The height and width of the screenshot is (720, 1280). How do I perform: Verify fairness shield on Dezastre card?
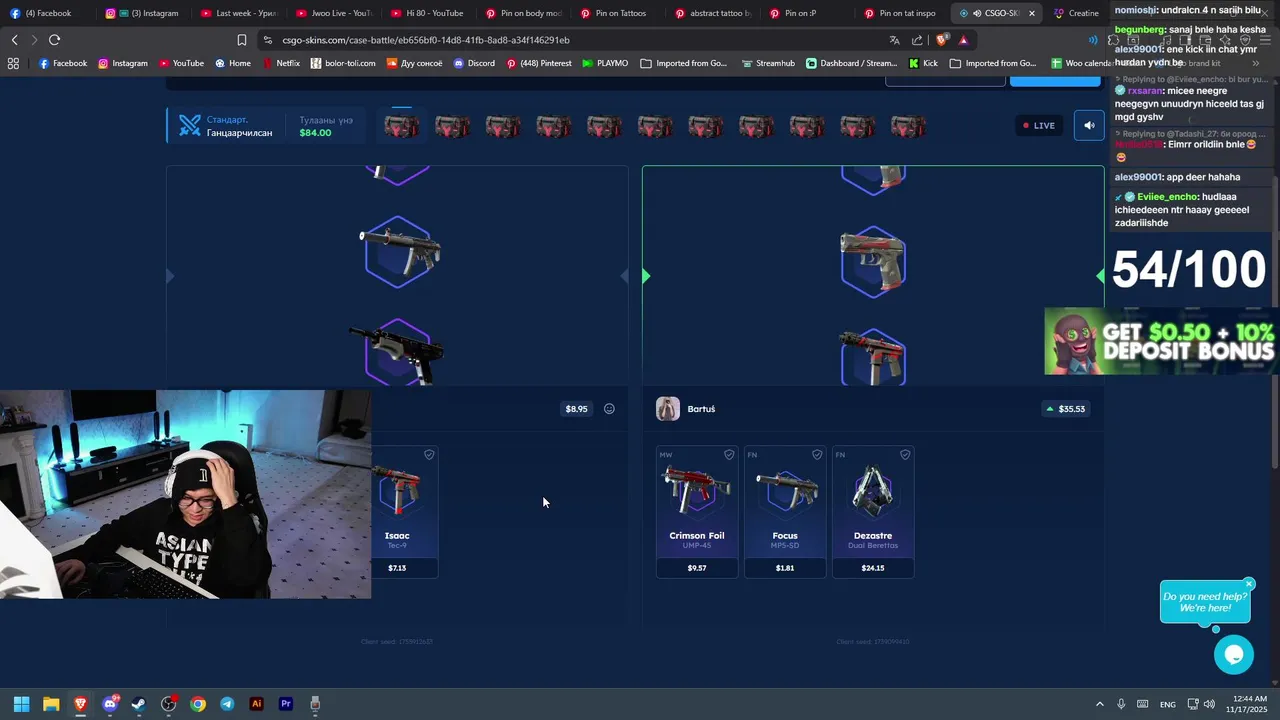coord(905,455)
